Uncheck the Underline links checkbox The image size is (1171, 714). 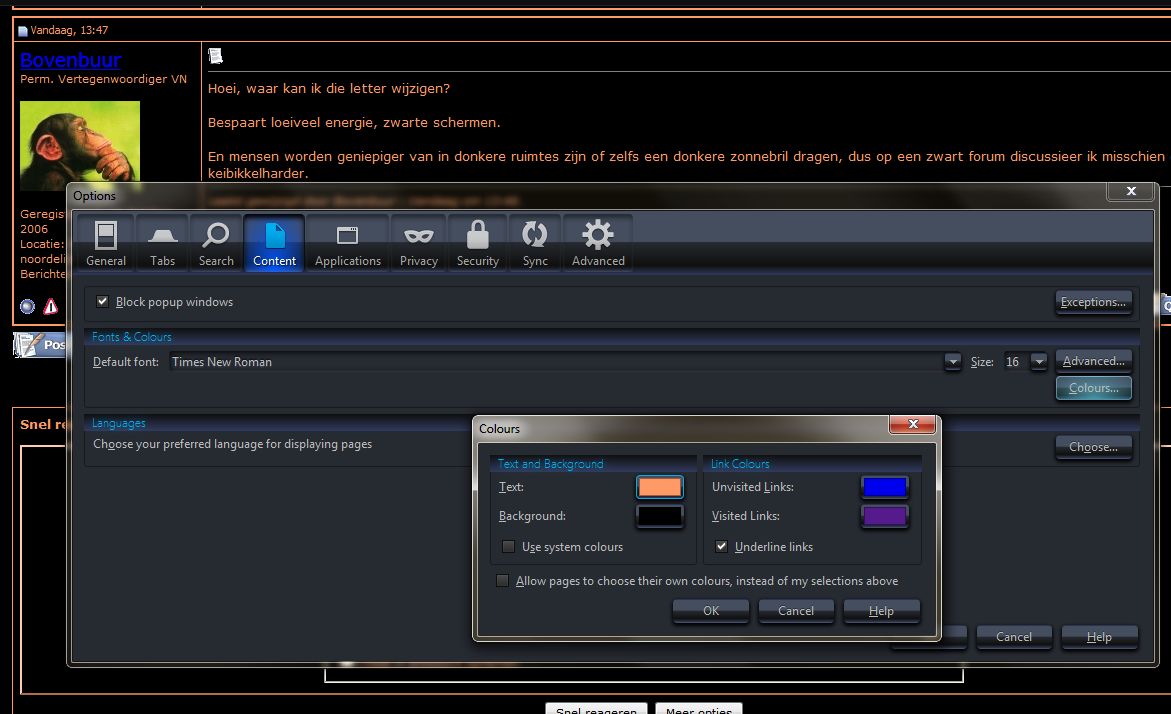point(722,547)
